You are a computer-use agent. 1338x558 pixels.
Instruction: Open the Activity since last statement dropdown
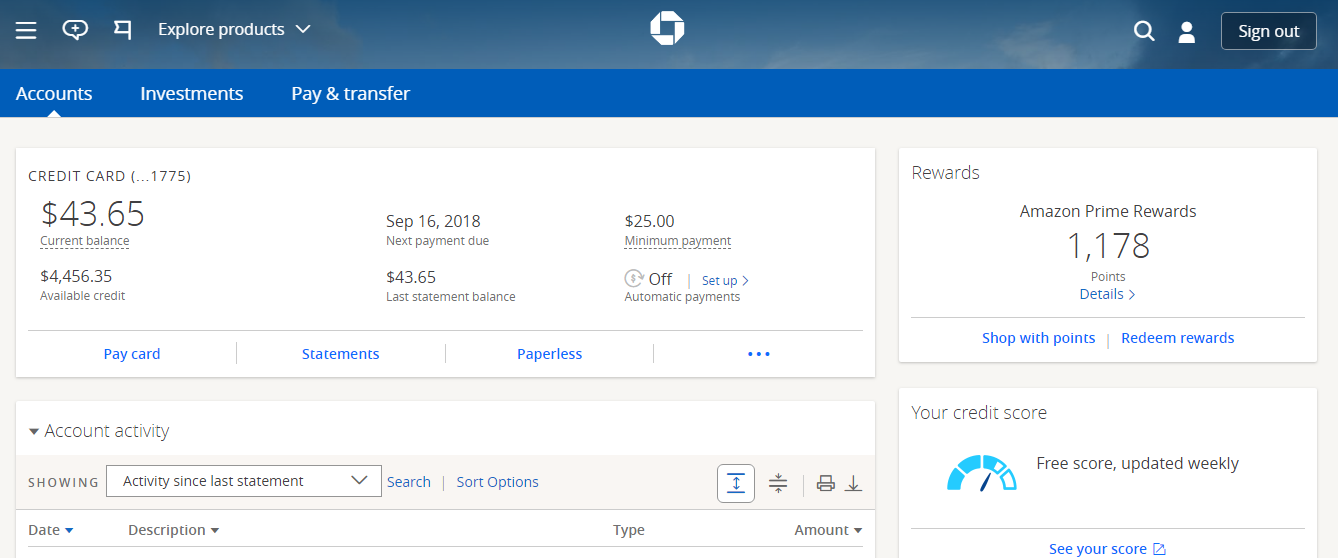coord(244,481)
